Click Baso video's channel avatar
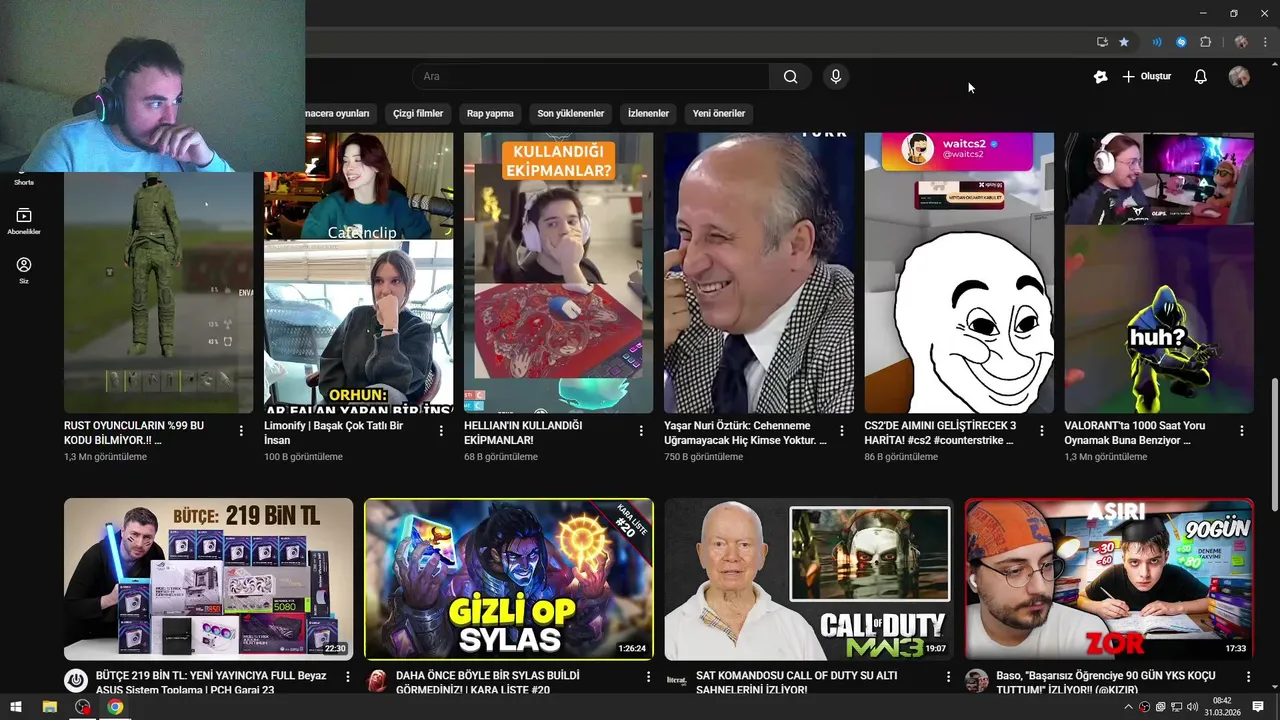The width and height of the screenshot is (1280, 720). pos(976,681)
